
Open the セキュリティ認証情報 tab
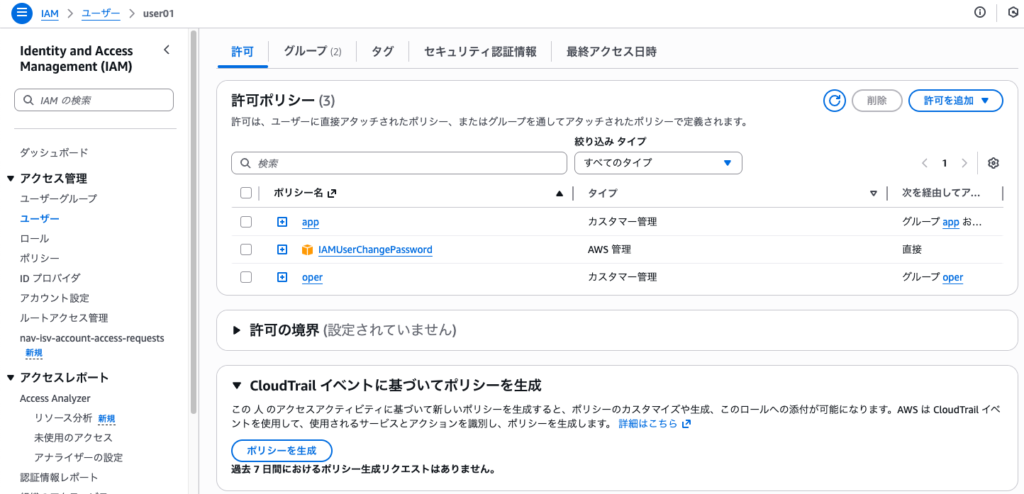(480, 51)
